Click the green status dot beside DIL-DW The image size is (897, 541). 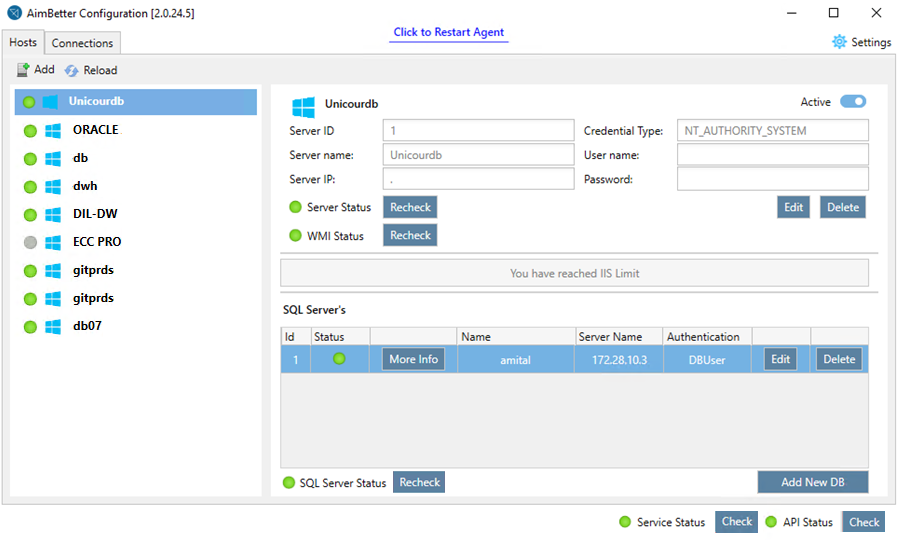[x=30, y=215]
